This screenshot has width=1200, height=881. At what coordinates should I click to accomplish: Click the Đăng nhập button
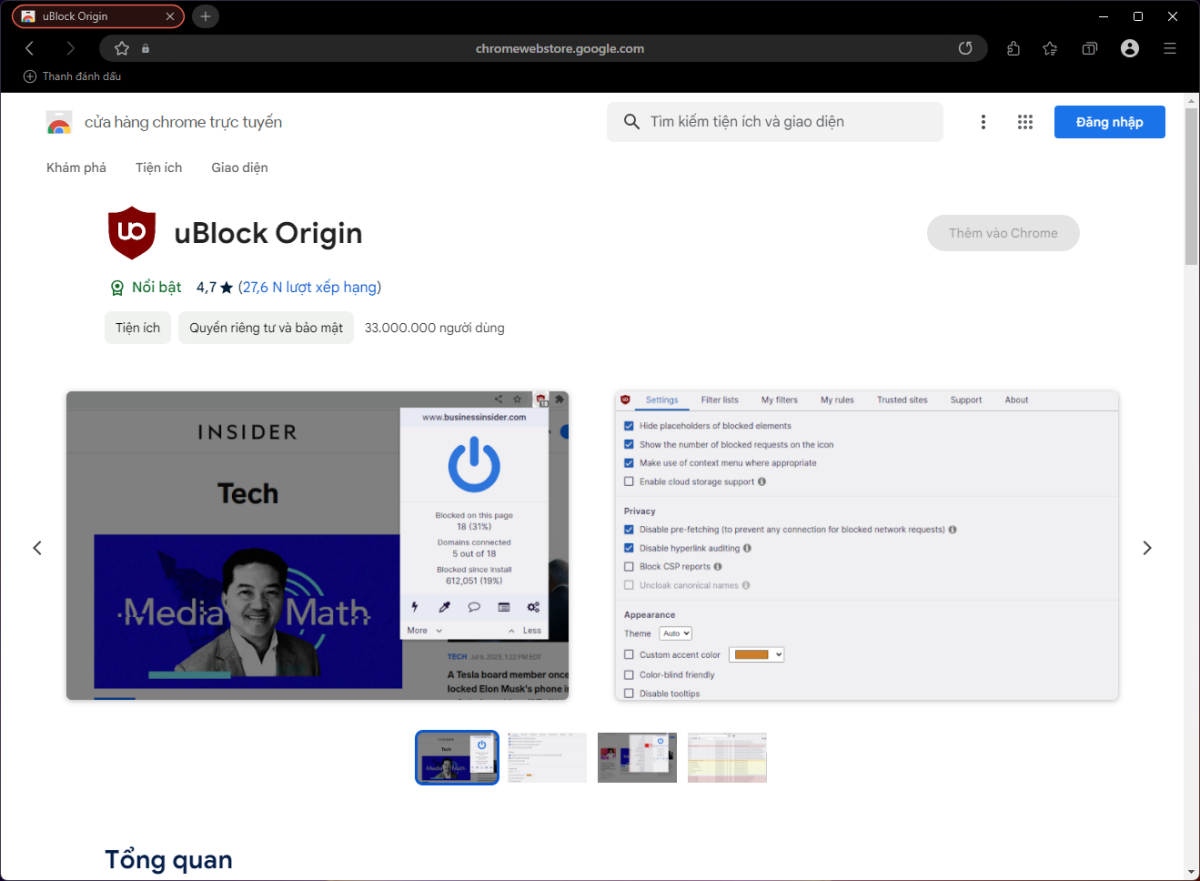click(1109, 122)
